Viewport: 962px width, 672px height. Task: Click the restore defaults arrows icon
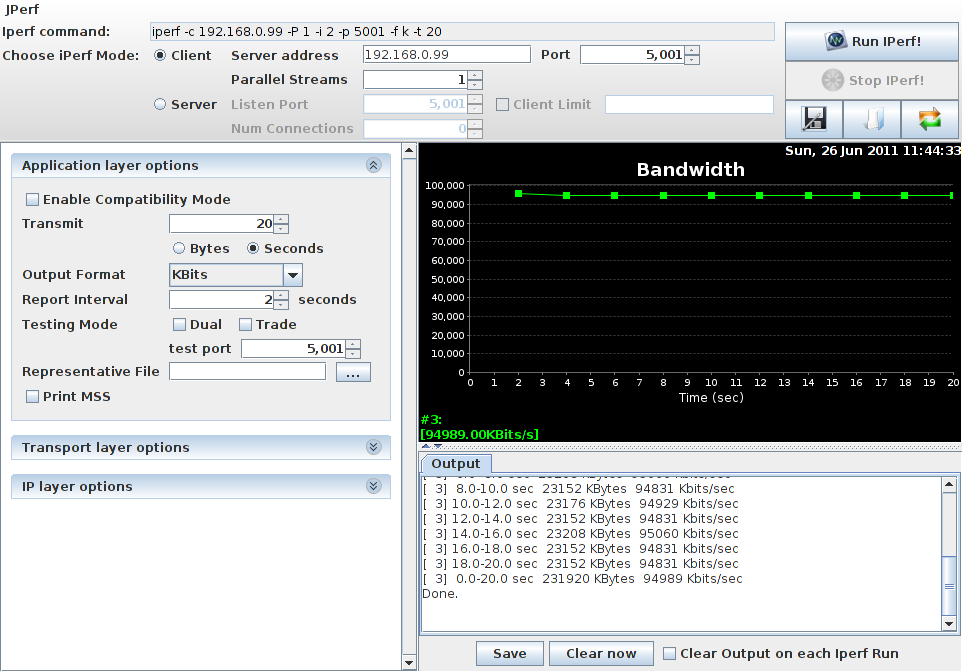pyautogui.click(x=929, y=119)
